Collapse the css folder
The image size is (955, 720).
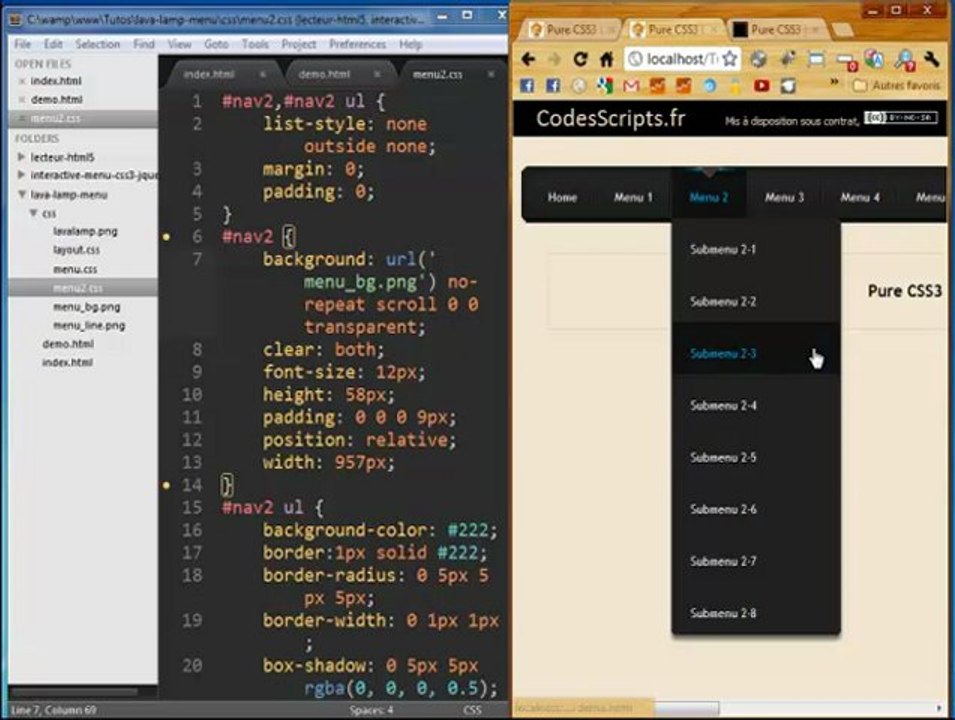33,213
